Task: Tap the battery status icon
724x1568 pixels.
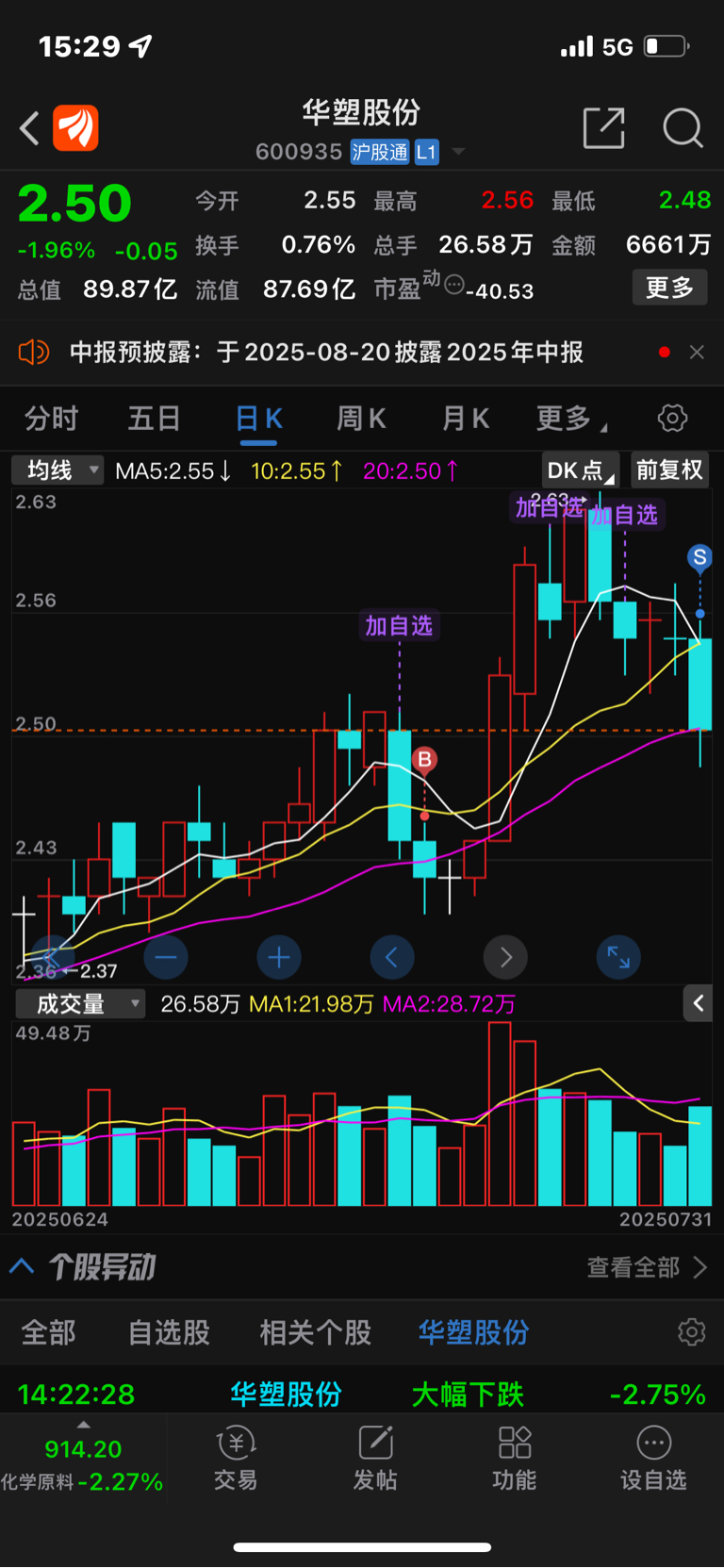Action: click(x=666, y=46)
